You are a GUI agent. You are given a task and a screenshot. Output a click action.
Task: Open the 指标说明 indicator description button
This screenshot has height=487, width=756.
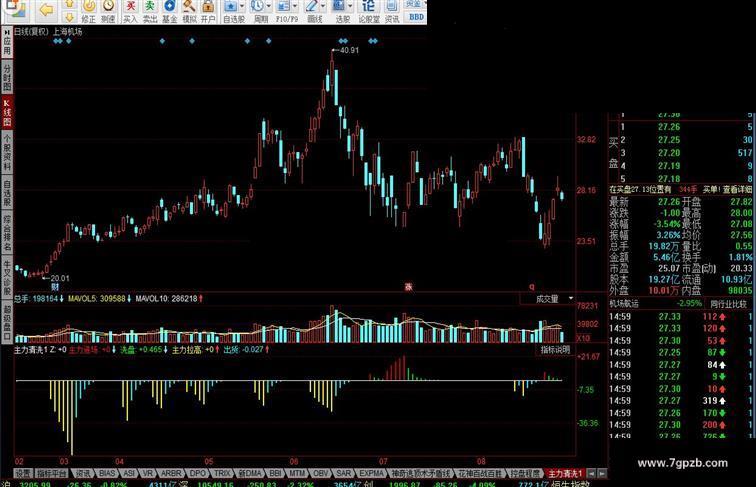[555, 350]
